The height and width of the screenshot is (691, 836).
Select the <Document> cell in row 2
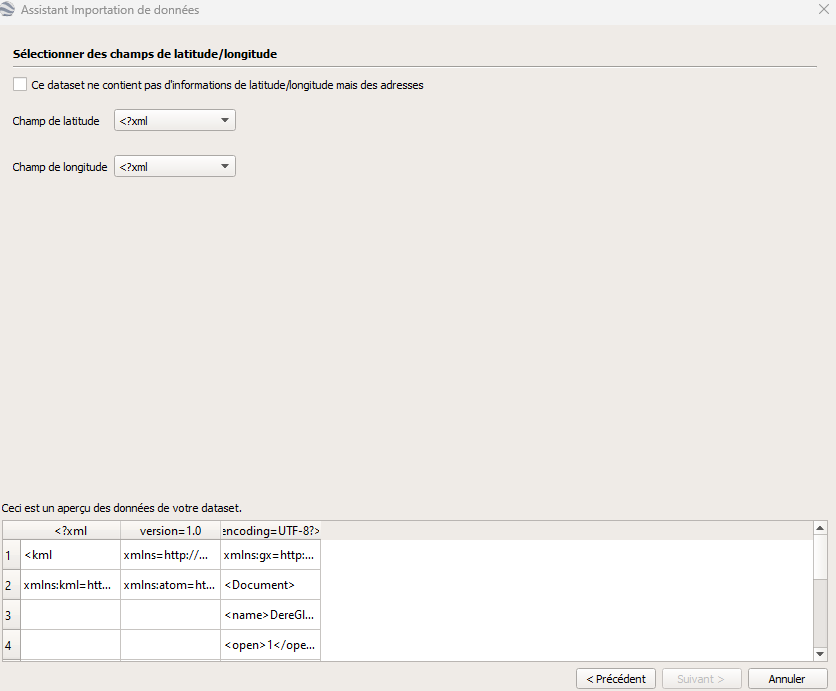click(x=270, y=585)
